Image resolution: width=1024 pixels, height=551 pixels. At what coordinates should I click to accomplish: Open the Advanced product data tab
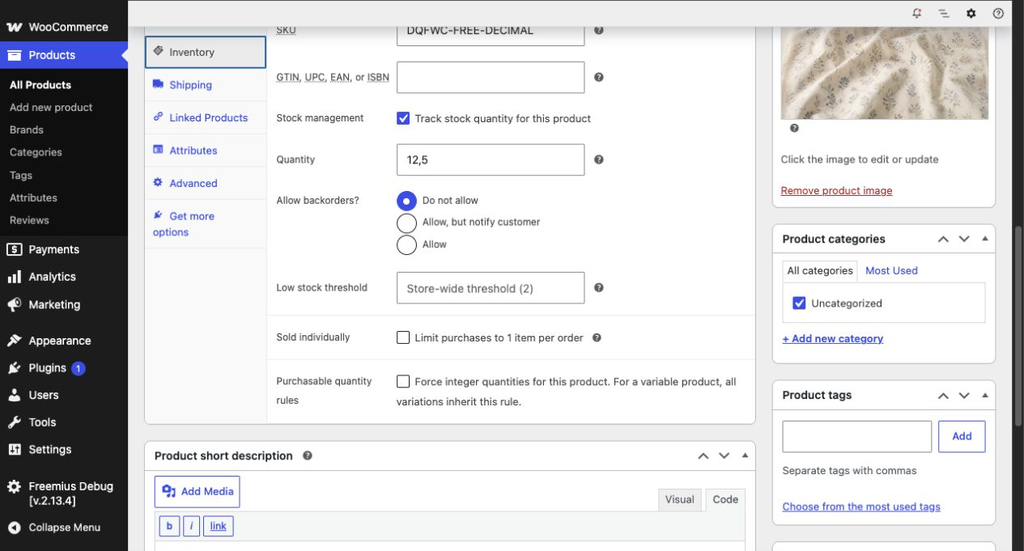pyautogui.click(x=206, y=183)
